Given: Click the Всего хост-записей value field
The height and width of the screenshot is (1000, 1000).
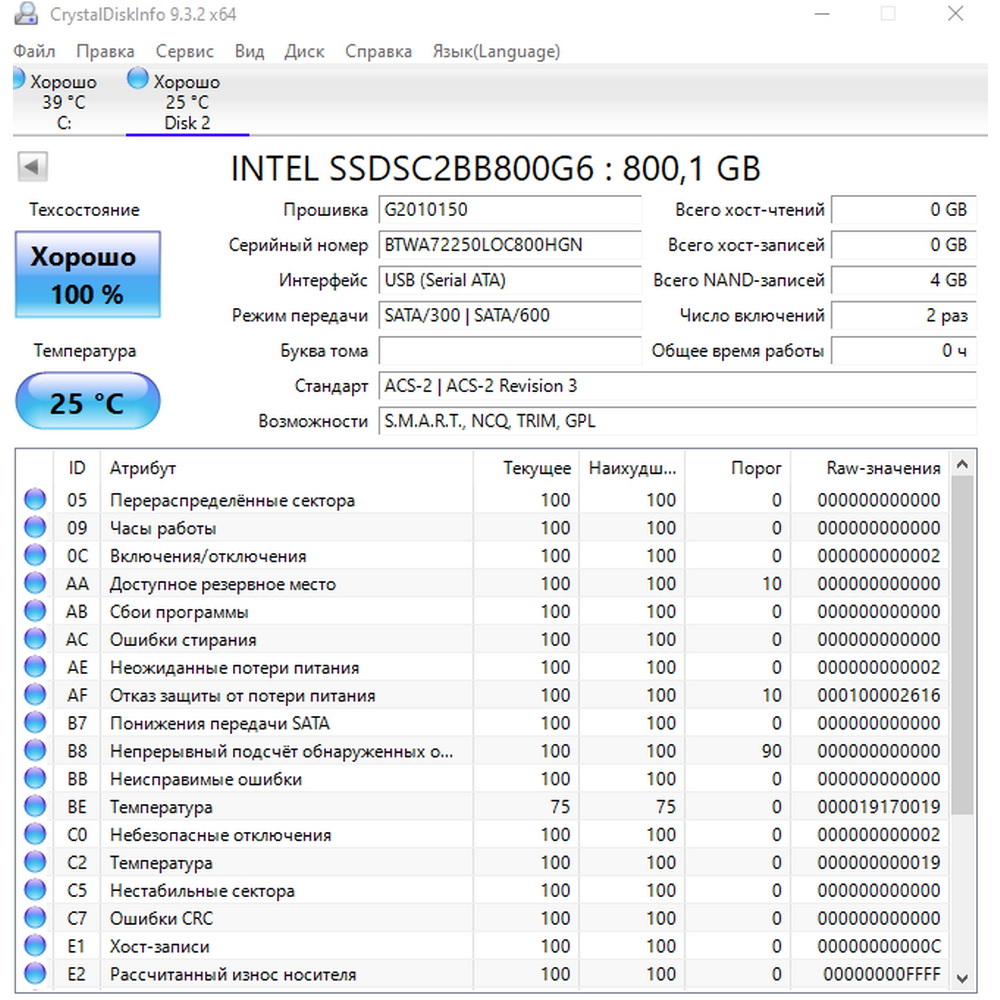Looking at the screenshot, I should [x=904, y=245].
